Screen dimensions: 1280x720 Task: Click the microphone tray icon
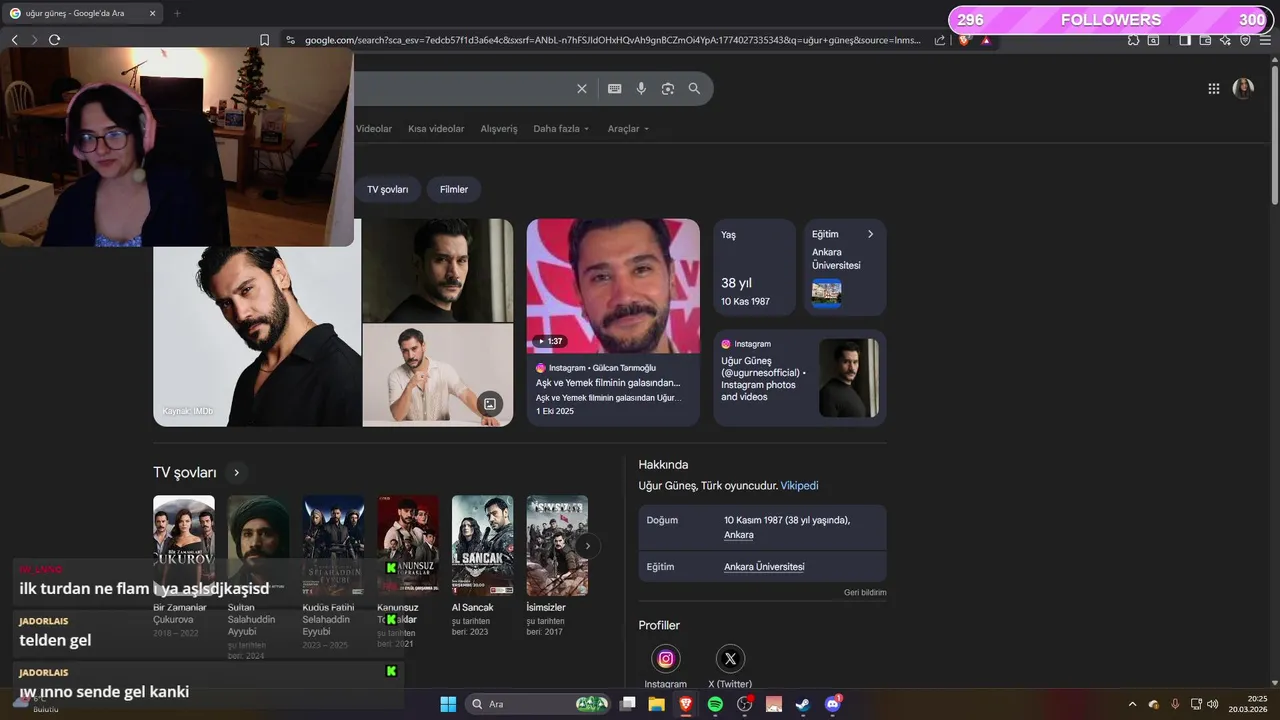[x=1175, y=704]
